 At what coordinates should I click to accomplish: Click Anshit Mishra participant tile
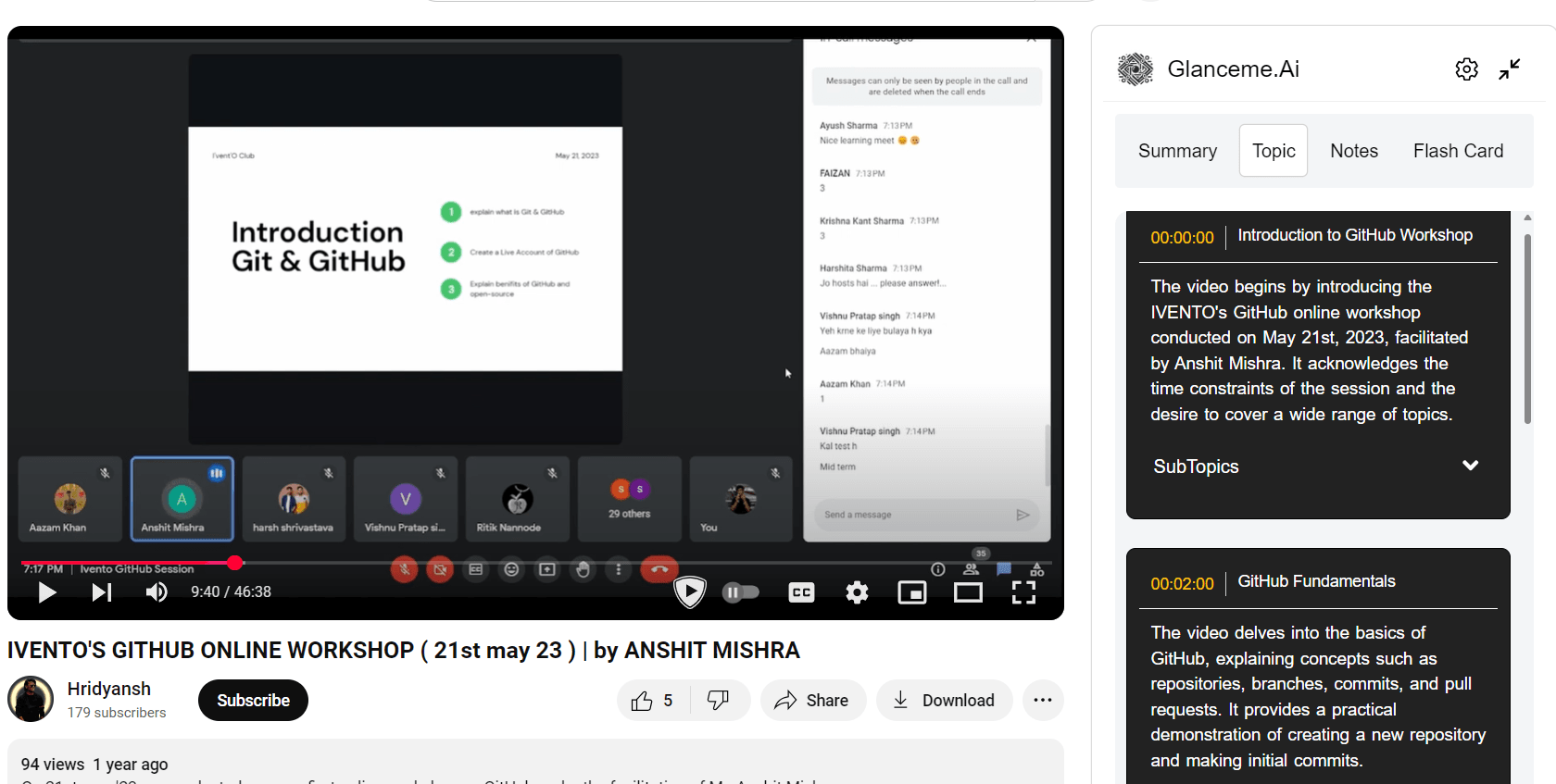click(182, 499)
